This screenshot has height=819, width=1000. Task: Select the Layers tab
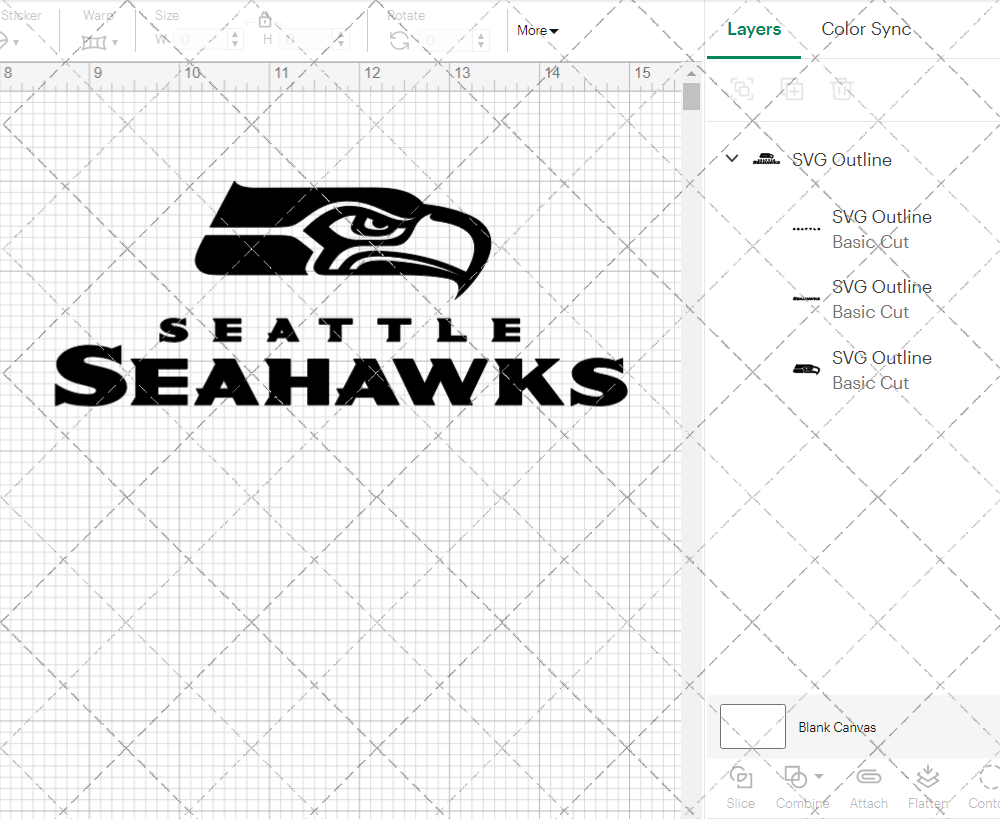coord(754,29)
